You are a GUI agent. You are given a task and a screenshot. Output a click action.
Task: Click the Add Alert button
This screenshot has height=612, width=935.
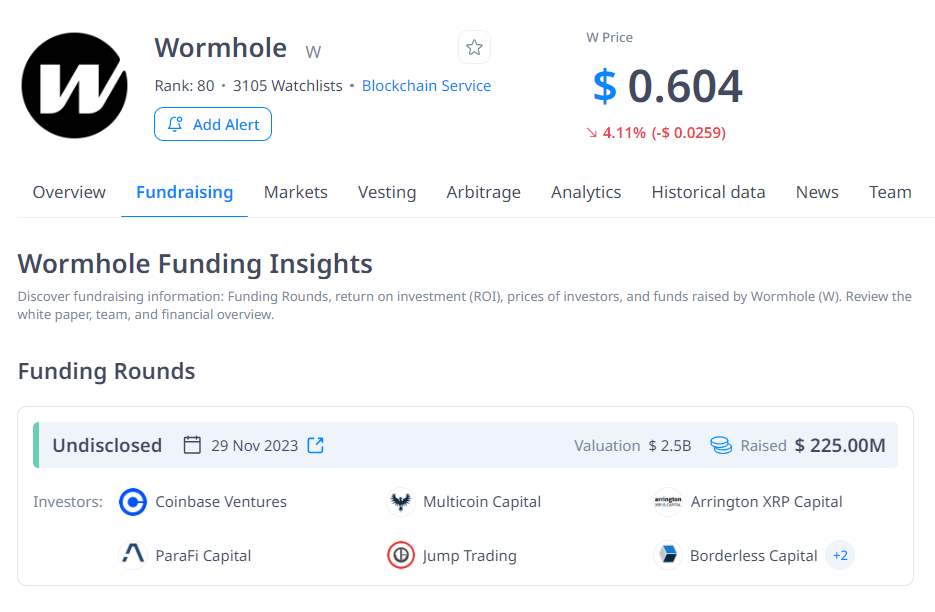point(213,124)
